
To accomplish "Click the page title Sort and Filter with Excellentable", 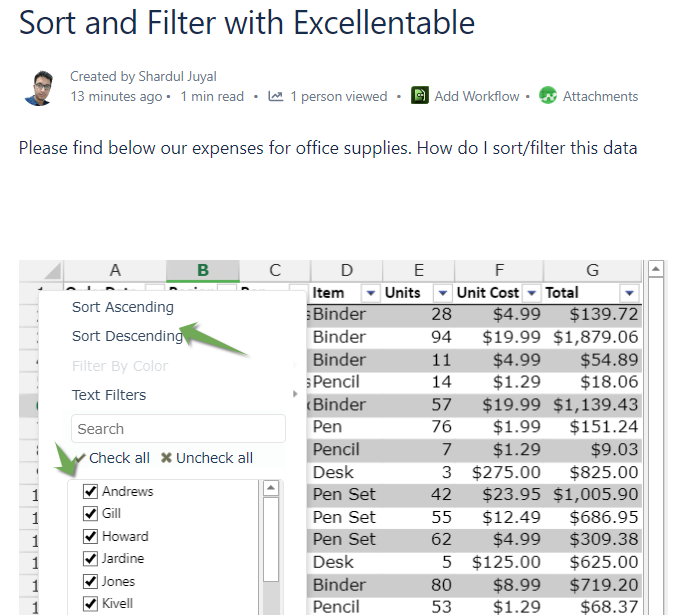I will click(x=247, y=23).
